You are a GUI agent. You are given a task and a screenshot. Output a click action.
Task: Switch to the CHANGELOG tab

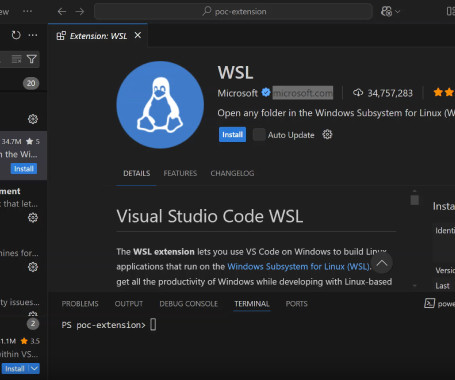[x=232, y=173]
